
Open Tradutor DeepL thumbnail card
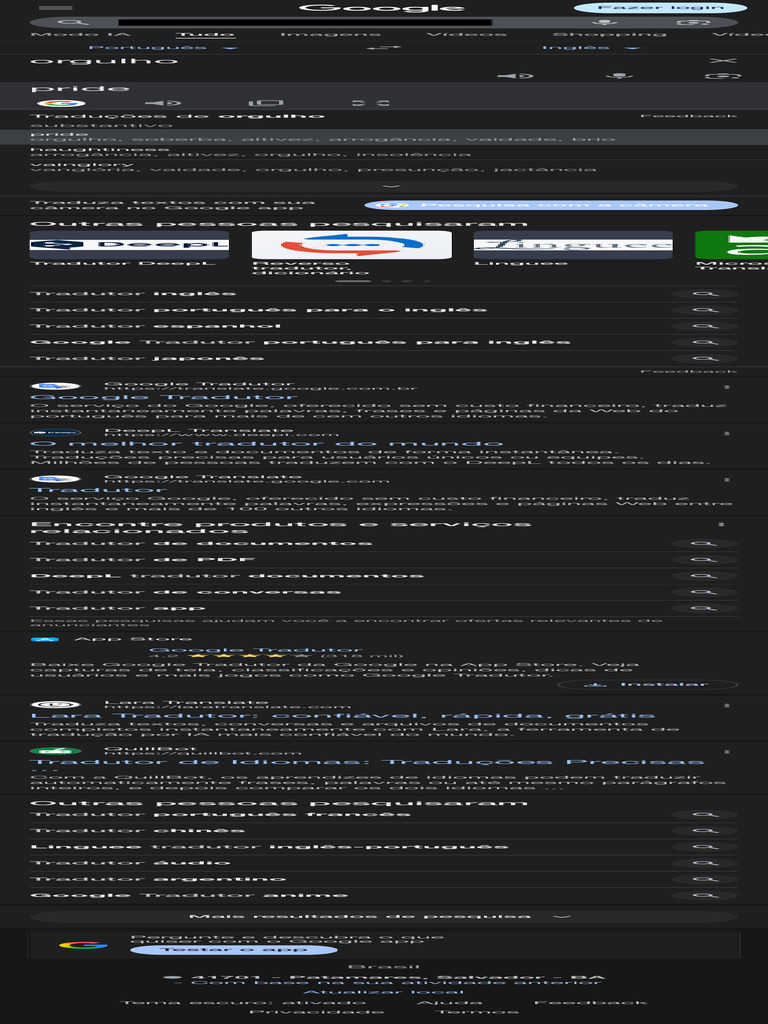coord(129,248)
